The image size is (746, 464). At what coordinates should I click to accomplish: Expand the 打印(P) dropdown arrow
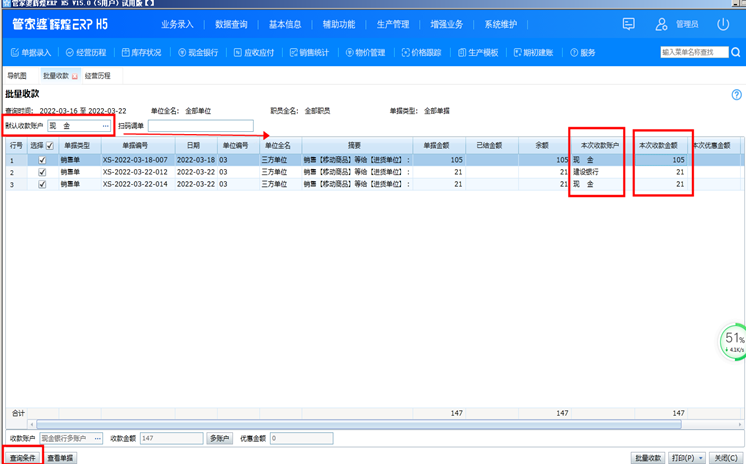(x=700, y=458)
